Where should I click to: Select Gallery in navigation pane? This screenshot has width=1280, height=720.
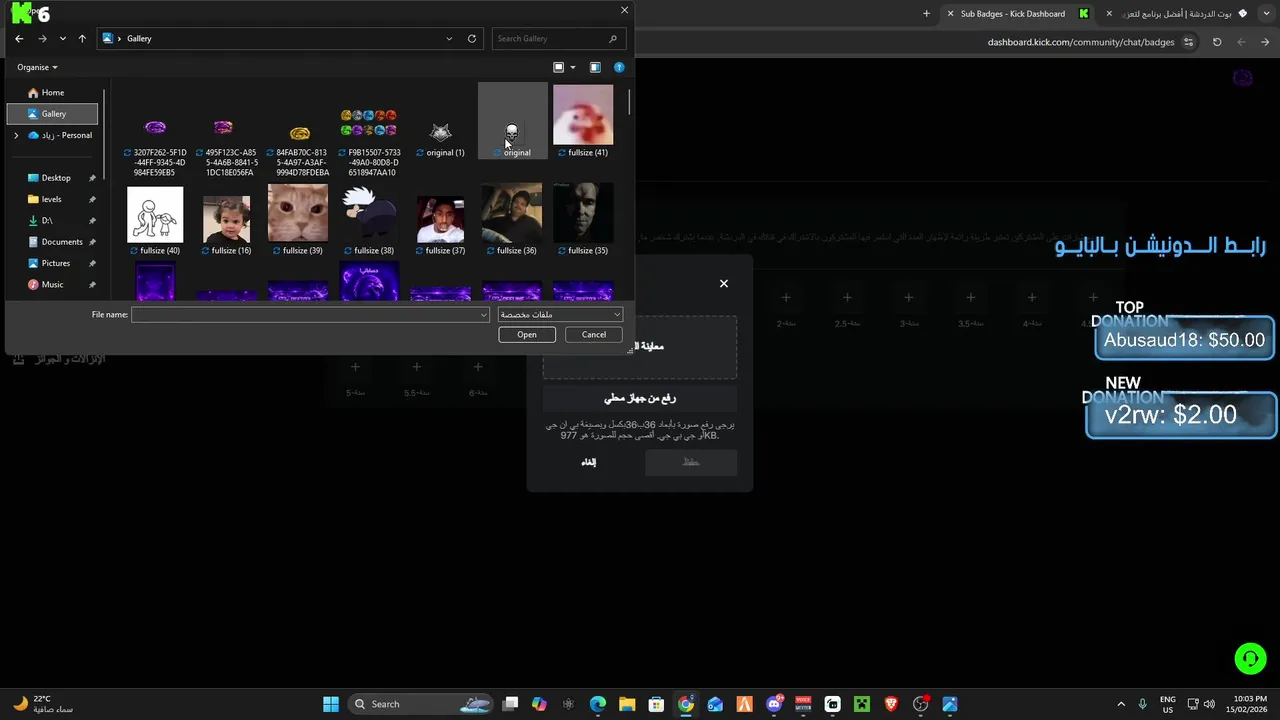click(x=53, y=114)
